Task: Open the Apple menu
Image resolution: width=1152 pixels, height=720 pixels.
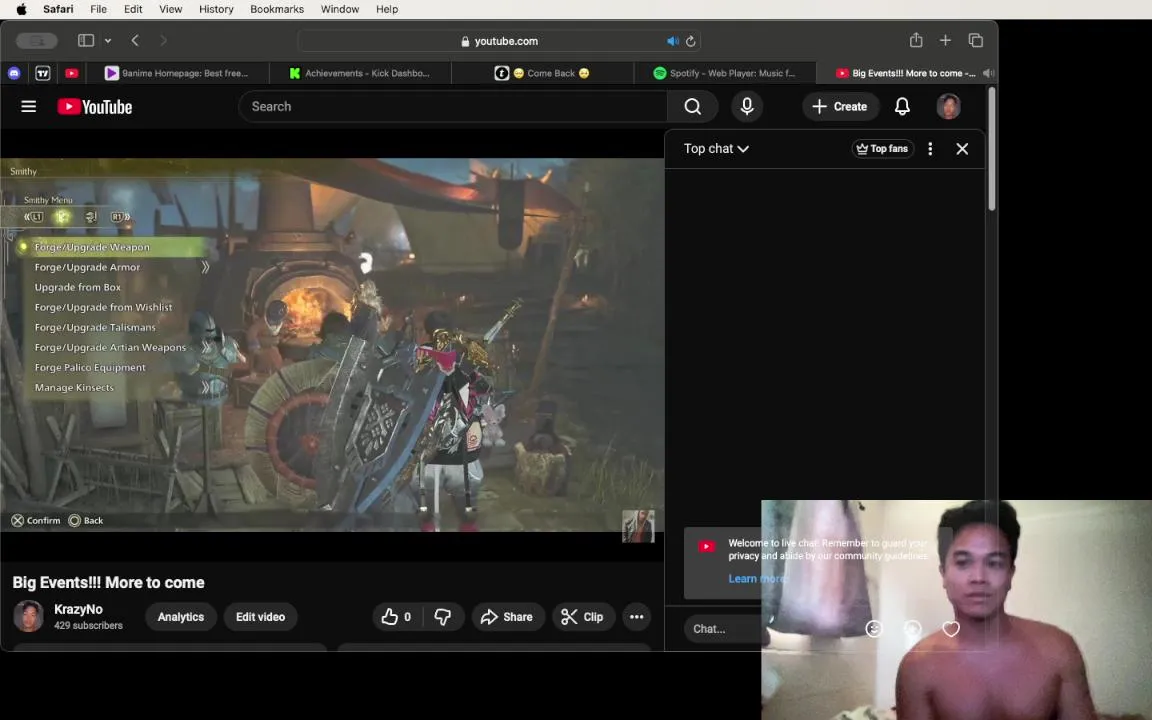Action: 21,10
